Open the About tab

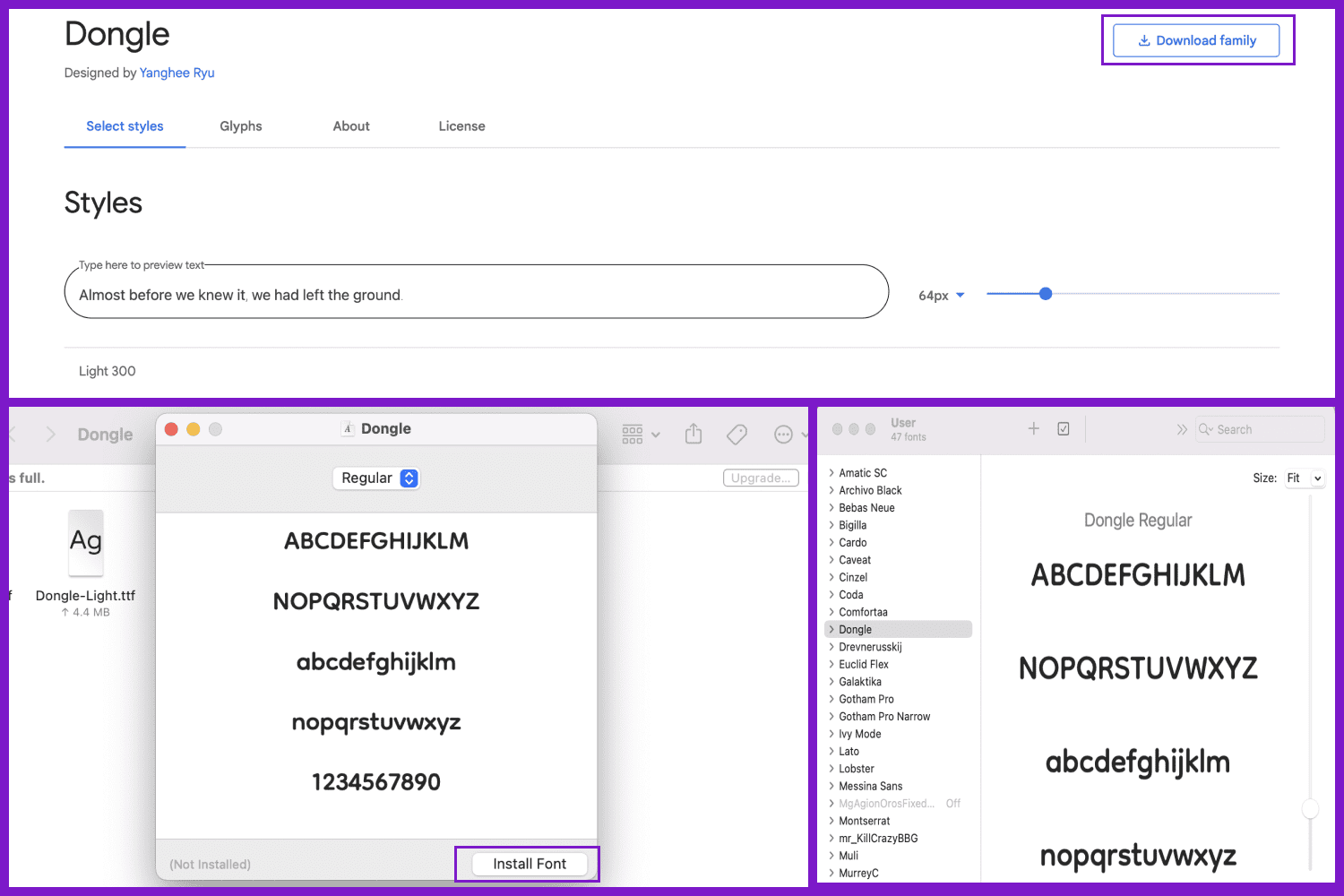(x=351, y=126)
